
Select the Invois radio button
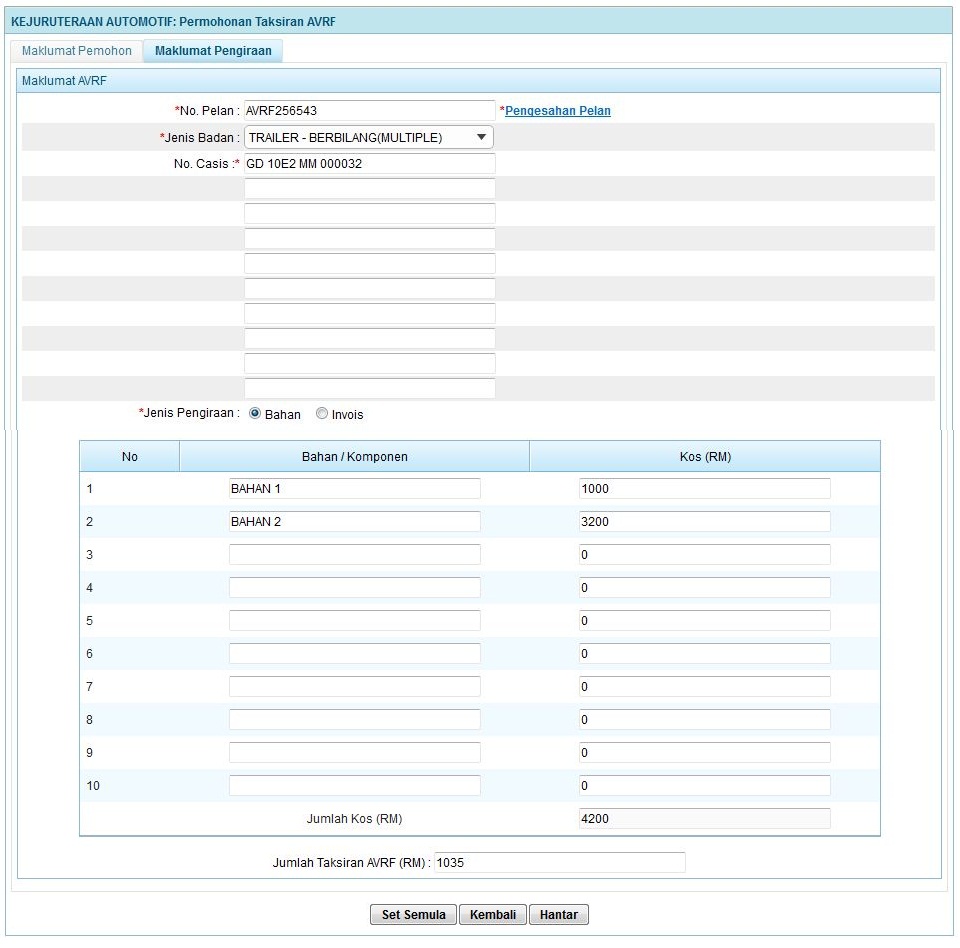coord(321,413)
